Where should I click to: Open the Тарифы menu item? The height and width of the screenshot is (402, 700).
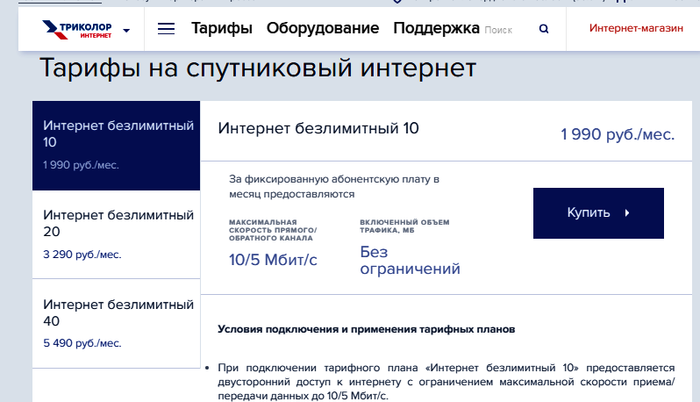coord(222,28)
